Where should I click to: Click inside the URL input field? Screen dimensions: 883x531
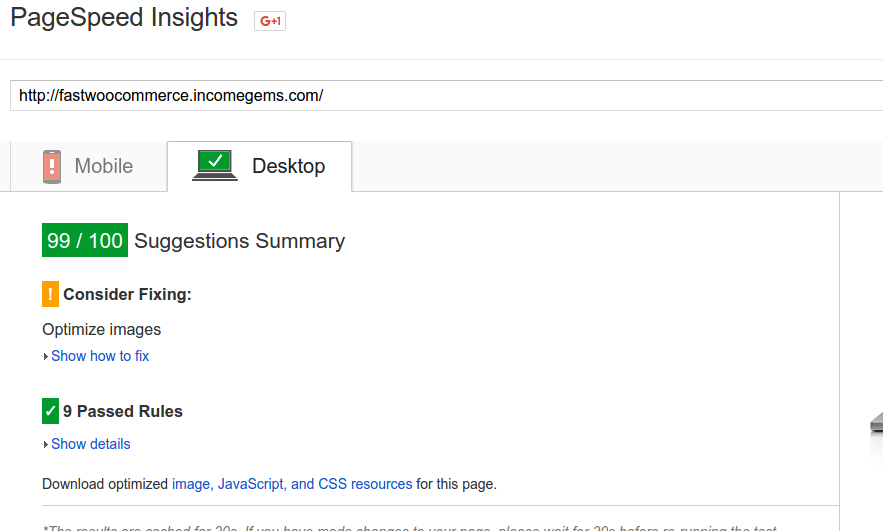(447, 96)
